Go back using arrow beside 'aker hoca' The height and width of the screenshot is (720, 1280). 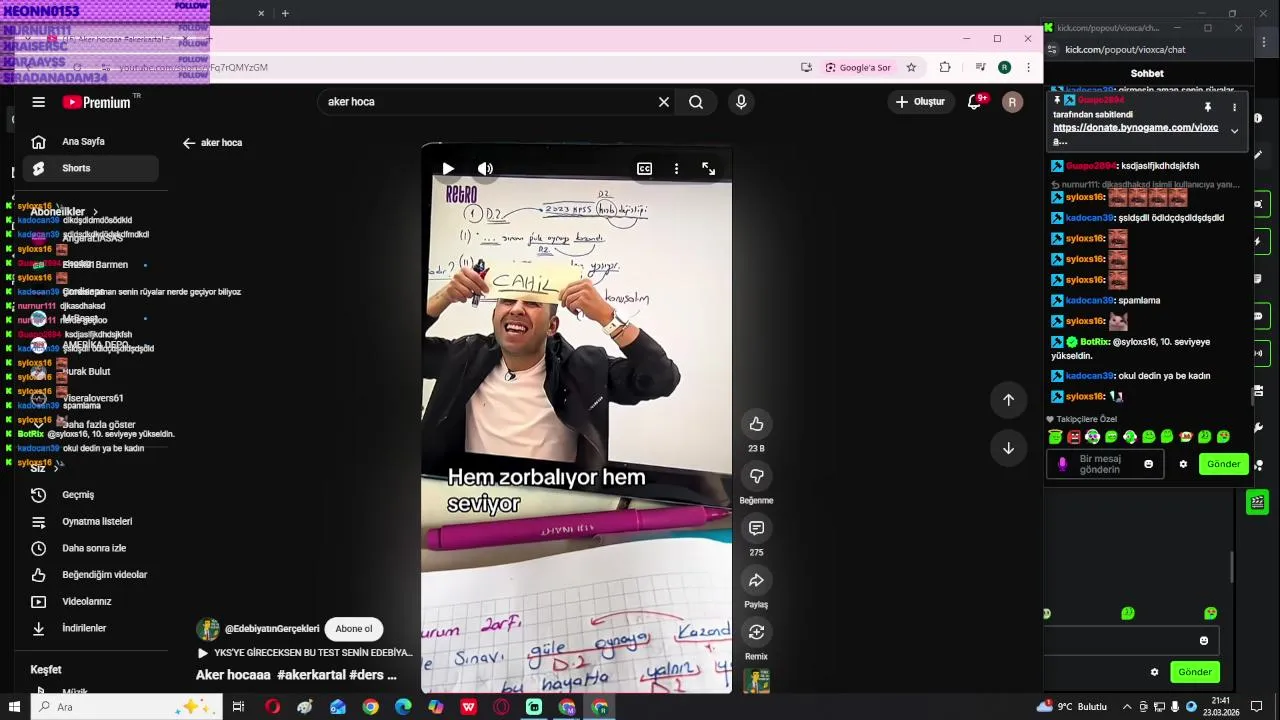click(x=189, y=143)
